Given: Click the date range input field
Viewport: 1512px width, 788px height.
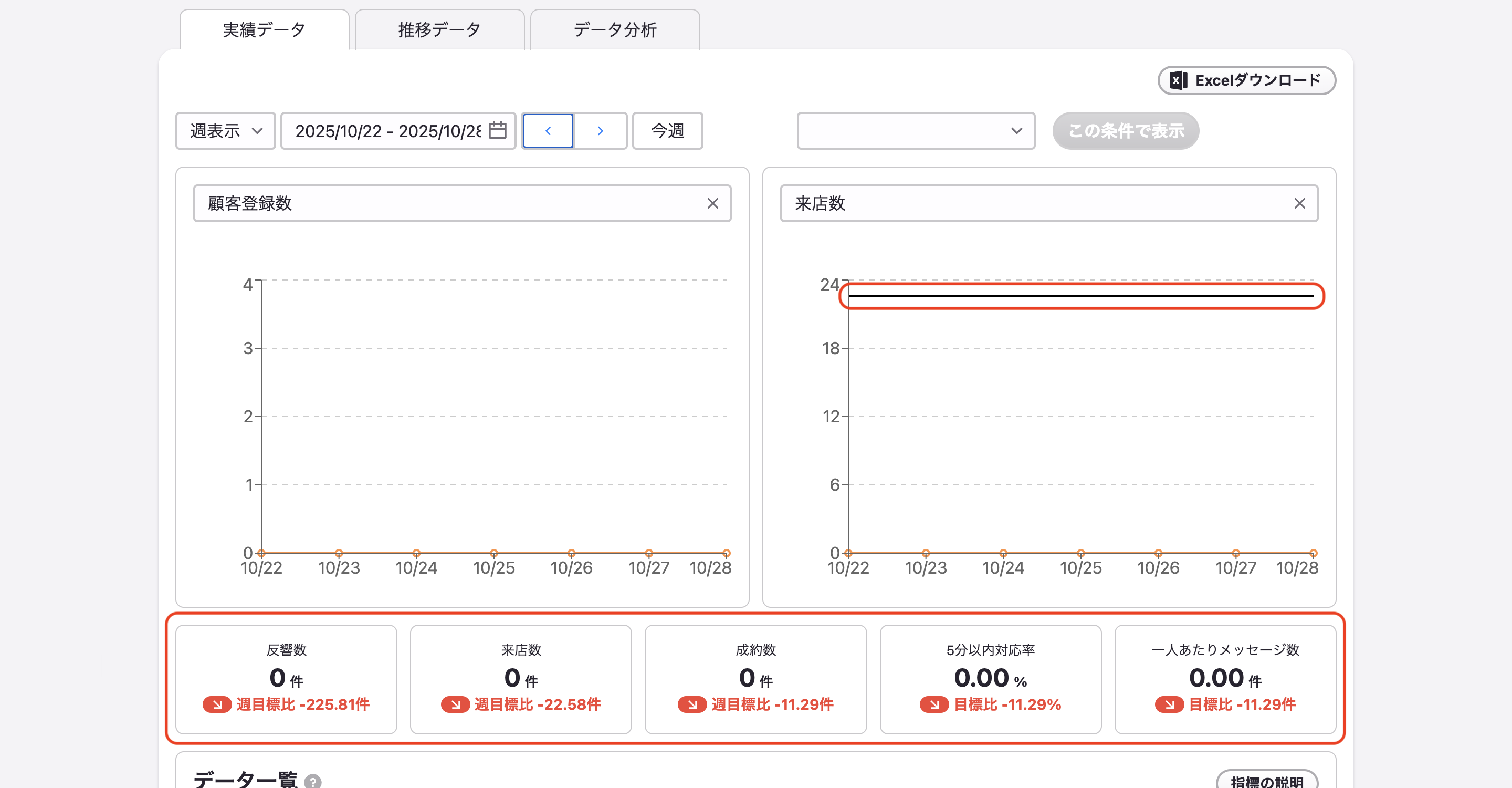Looking at the screenshot, I should [x=398, y=130].
